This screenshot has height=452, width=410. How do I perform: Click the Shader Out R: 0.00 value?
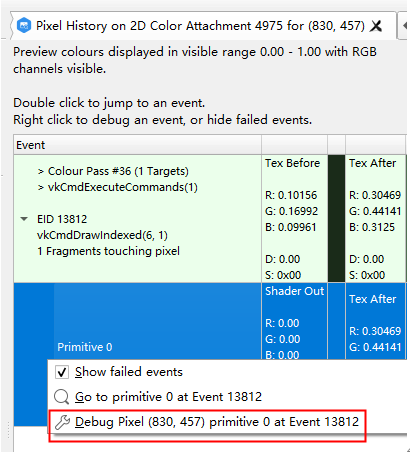[x=282, y=323]
